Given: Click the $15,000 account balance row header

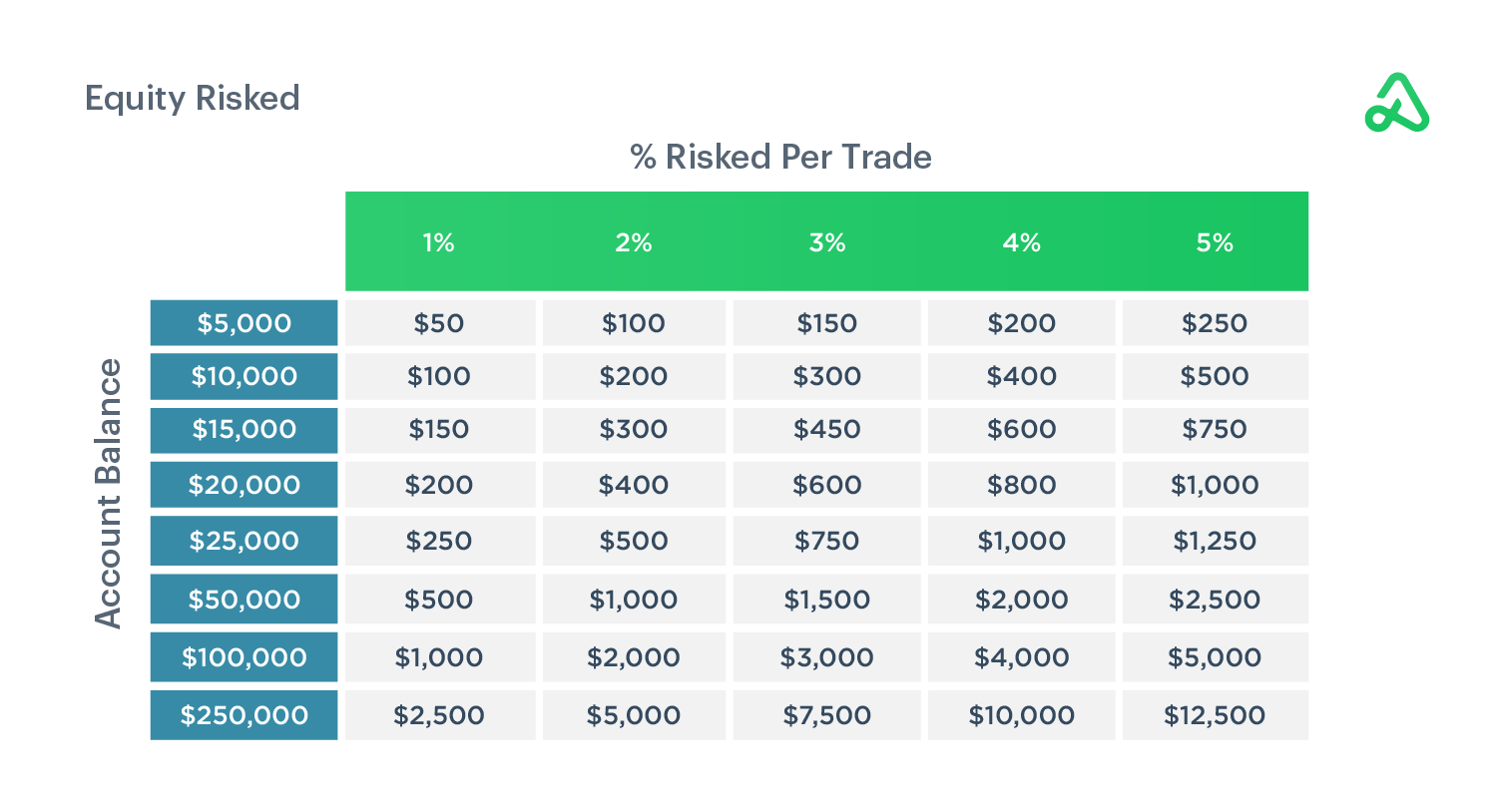Looking at the screenshot, I should 245,429.
